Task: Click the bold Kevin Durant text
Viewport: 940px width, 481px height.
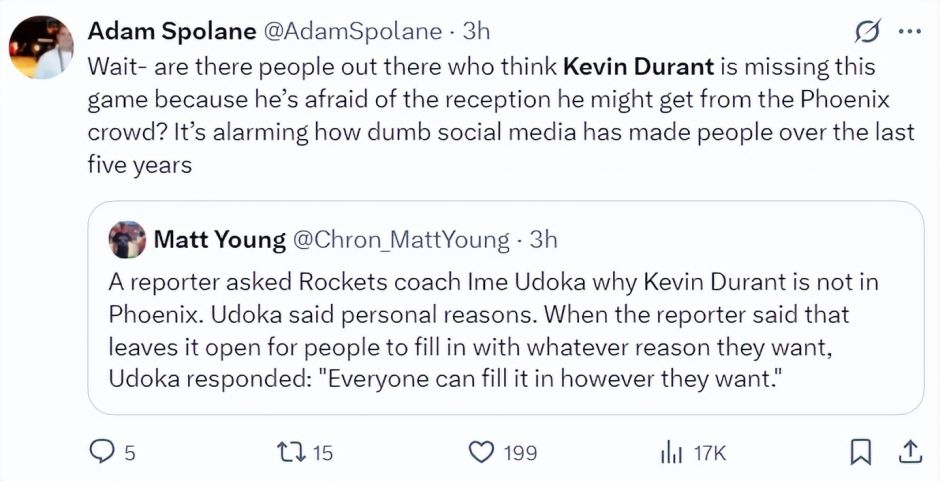Action: (x=639, y=68)
